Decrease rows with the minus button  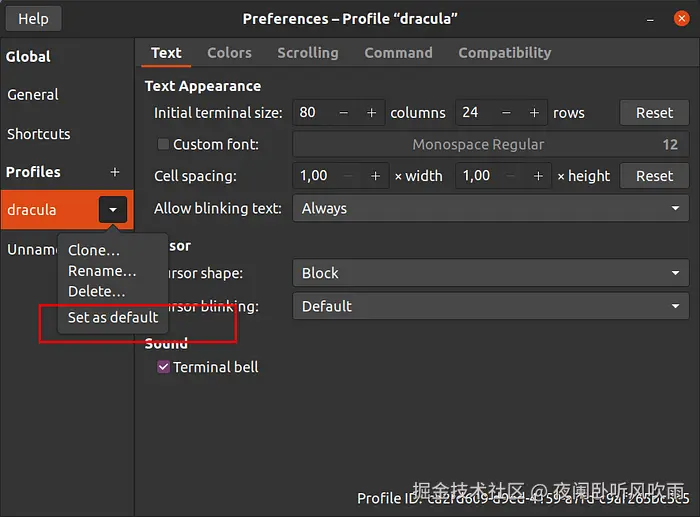pos(506,113)
